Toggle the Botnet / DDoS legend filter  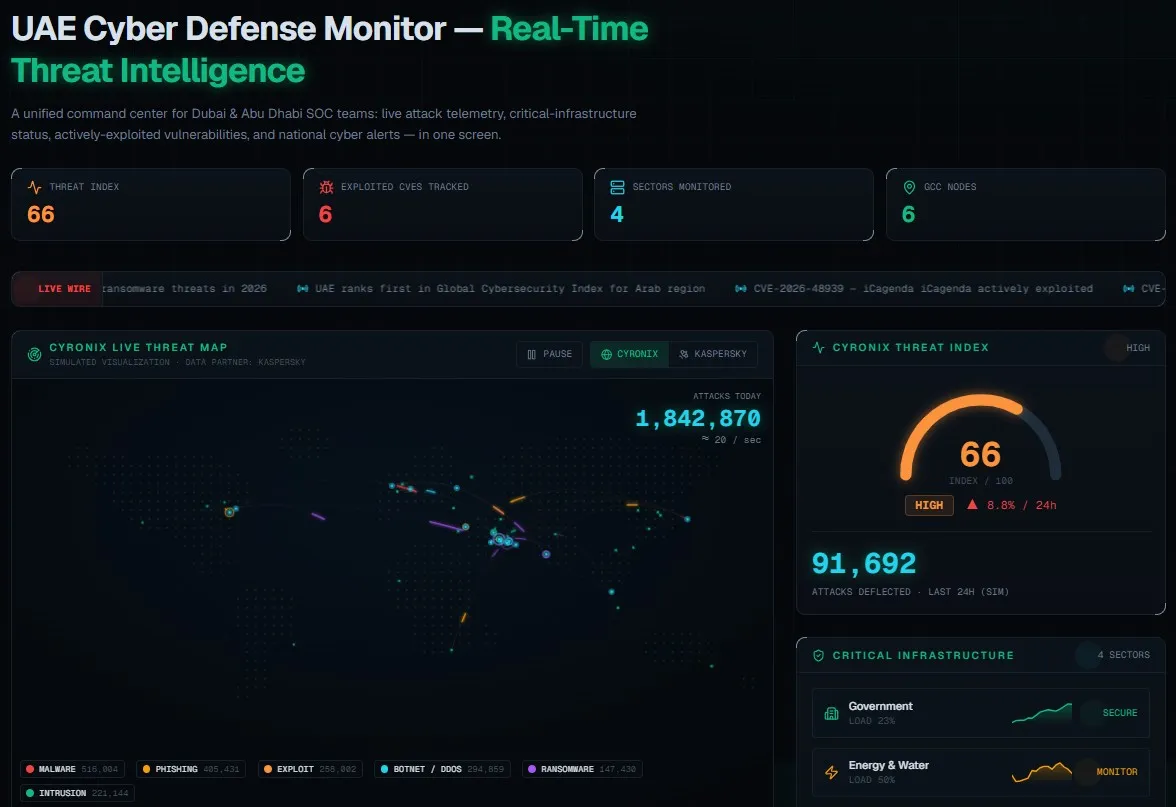pyautogui.click(x=442, y=769)
